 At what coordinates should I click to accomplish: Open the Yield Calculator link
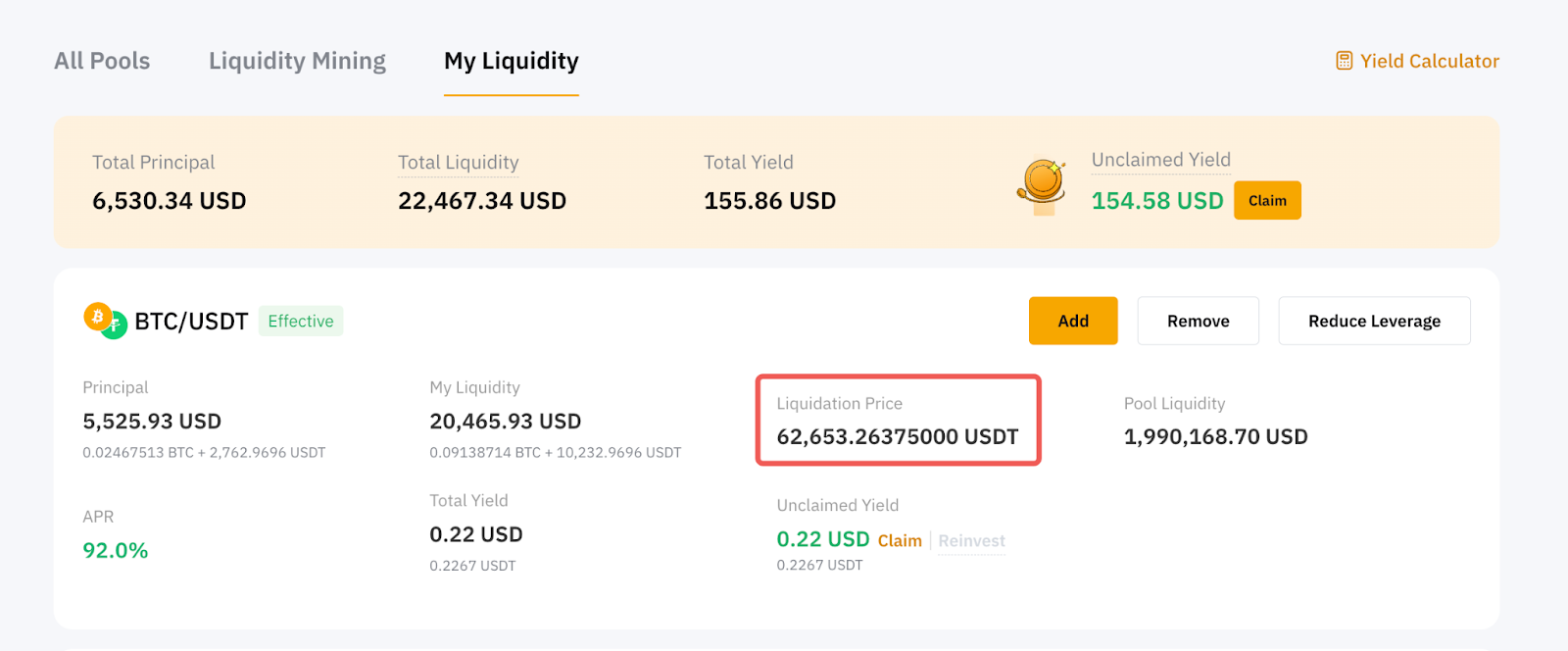[x=1429, y=61]
